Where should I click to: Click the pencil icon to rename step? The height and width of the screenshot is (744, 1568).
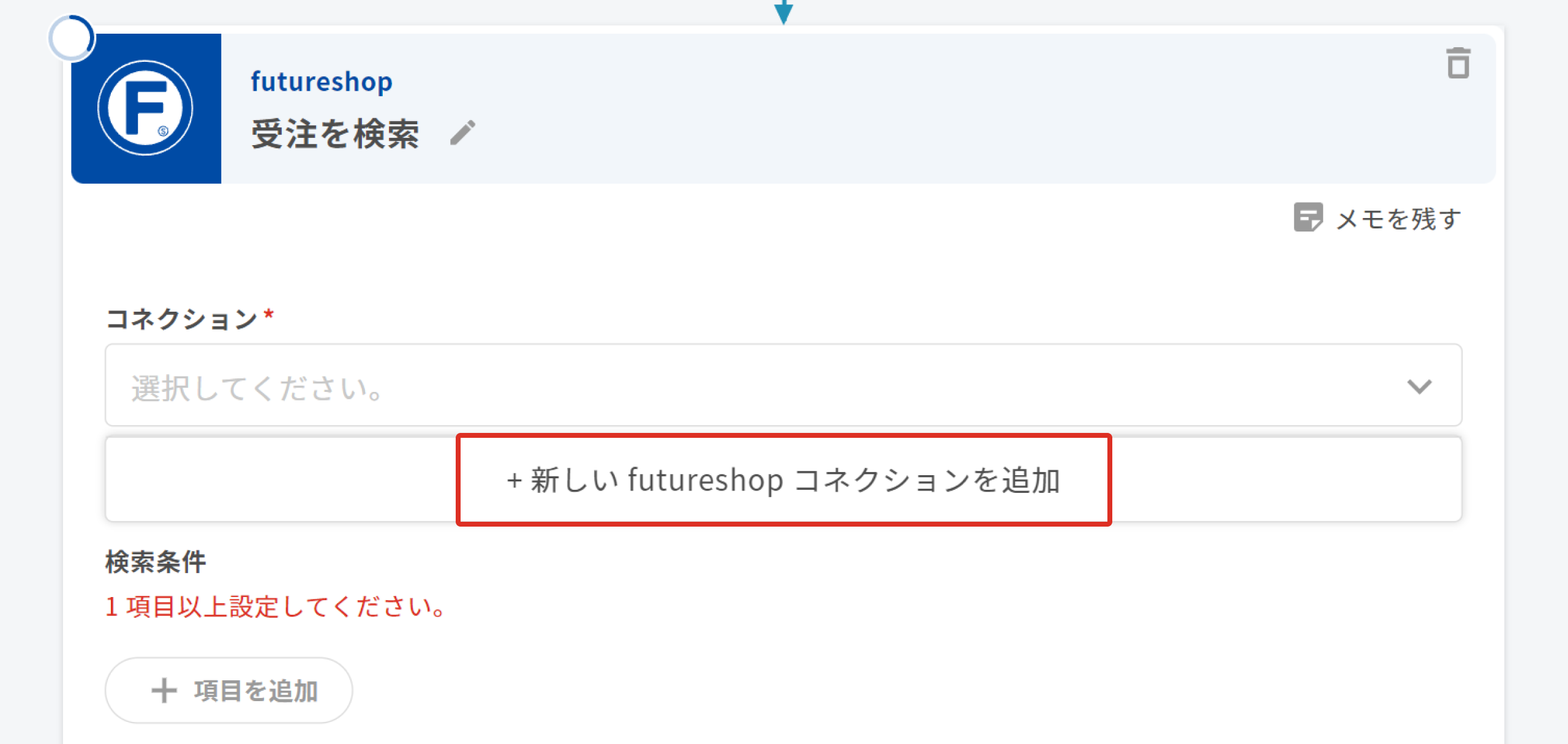click(462, 133)
